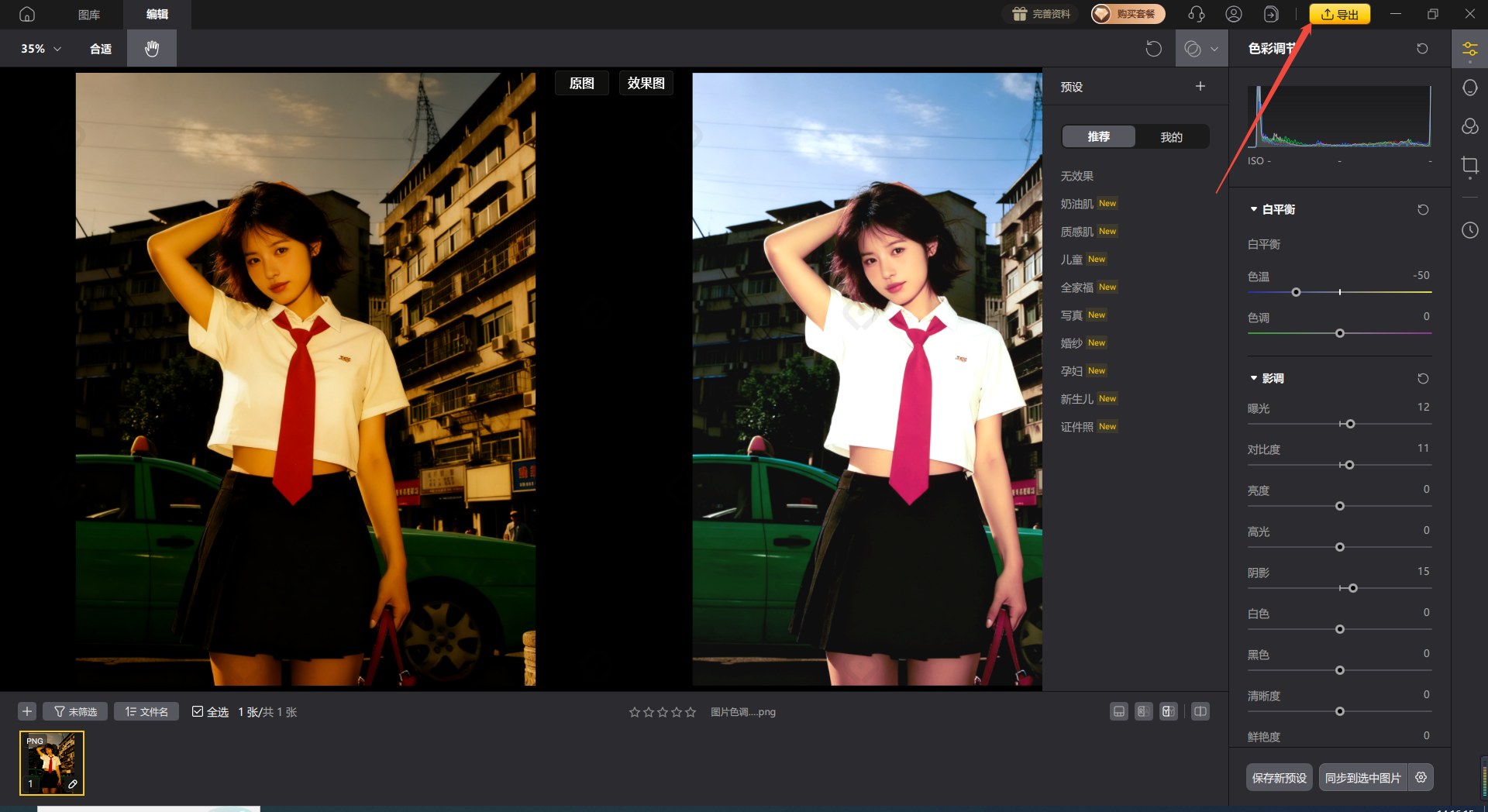This screenshot has height=812, width=1488.
Task: Switch to the 图库 library tab
Action: tap(89, 15)
